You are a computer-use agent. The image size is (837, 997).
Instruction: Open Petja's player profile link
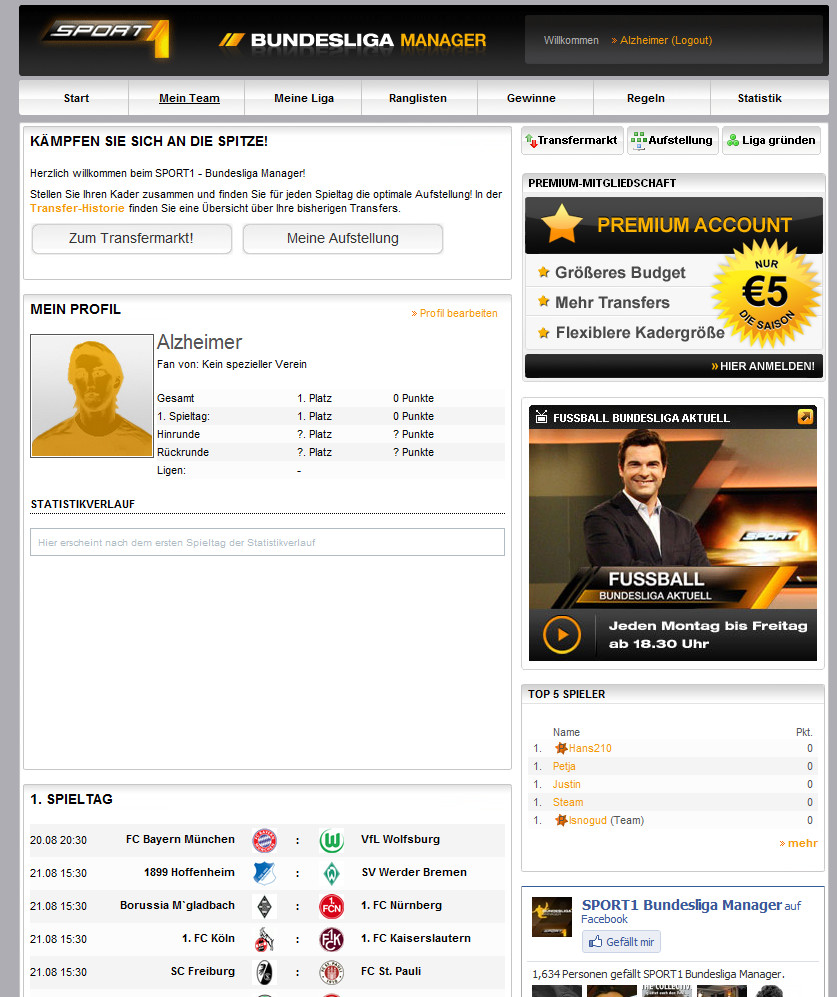click(564, 766)
